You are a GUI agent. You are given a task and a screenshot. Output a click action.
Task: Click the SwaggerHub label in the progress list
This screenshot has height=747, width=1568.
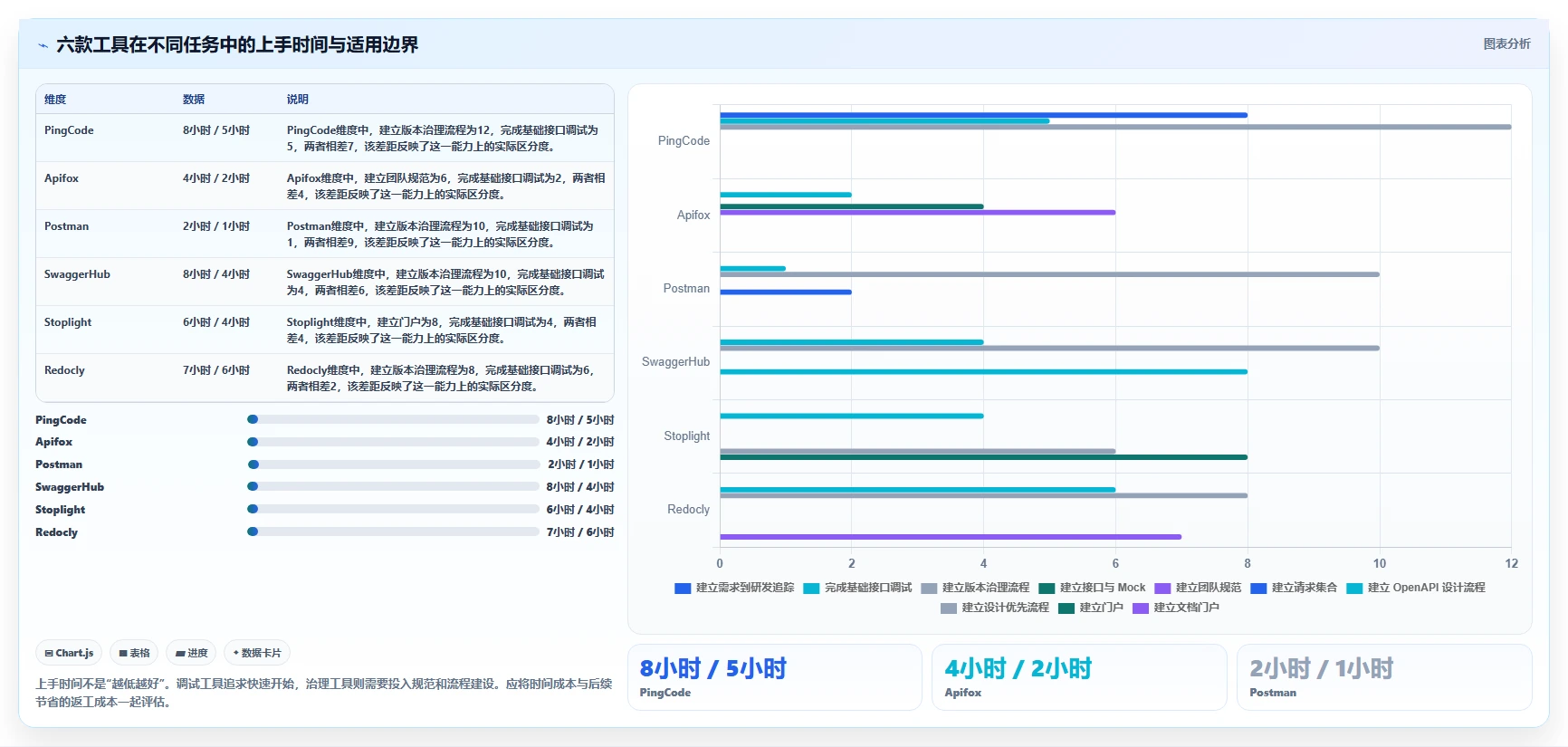[x=70, y=487]
